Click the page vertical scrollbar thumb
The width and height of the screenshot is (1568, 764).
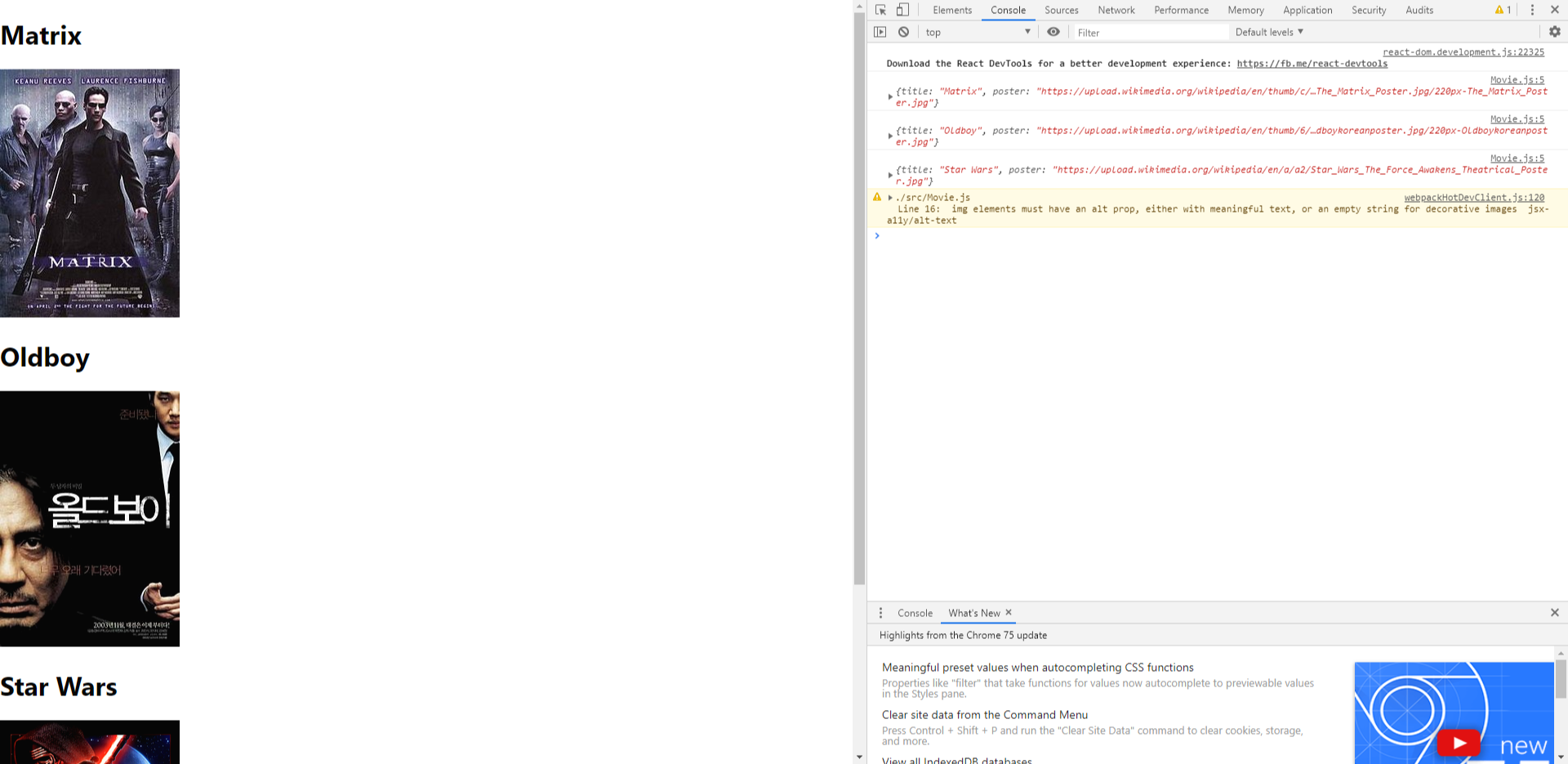coord(859,298)
